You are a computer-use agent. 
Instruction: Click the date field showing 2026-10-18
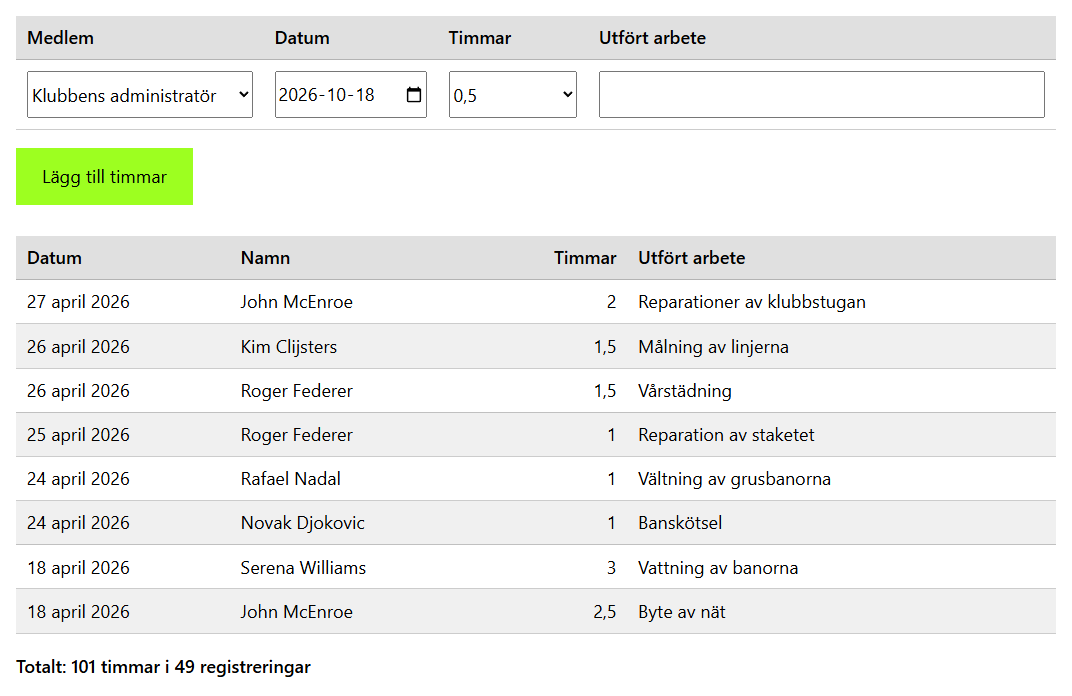(351, 94)
